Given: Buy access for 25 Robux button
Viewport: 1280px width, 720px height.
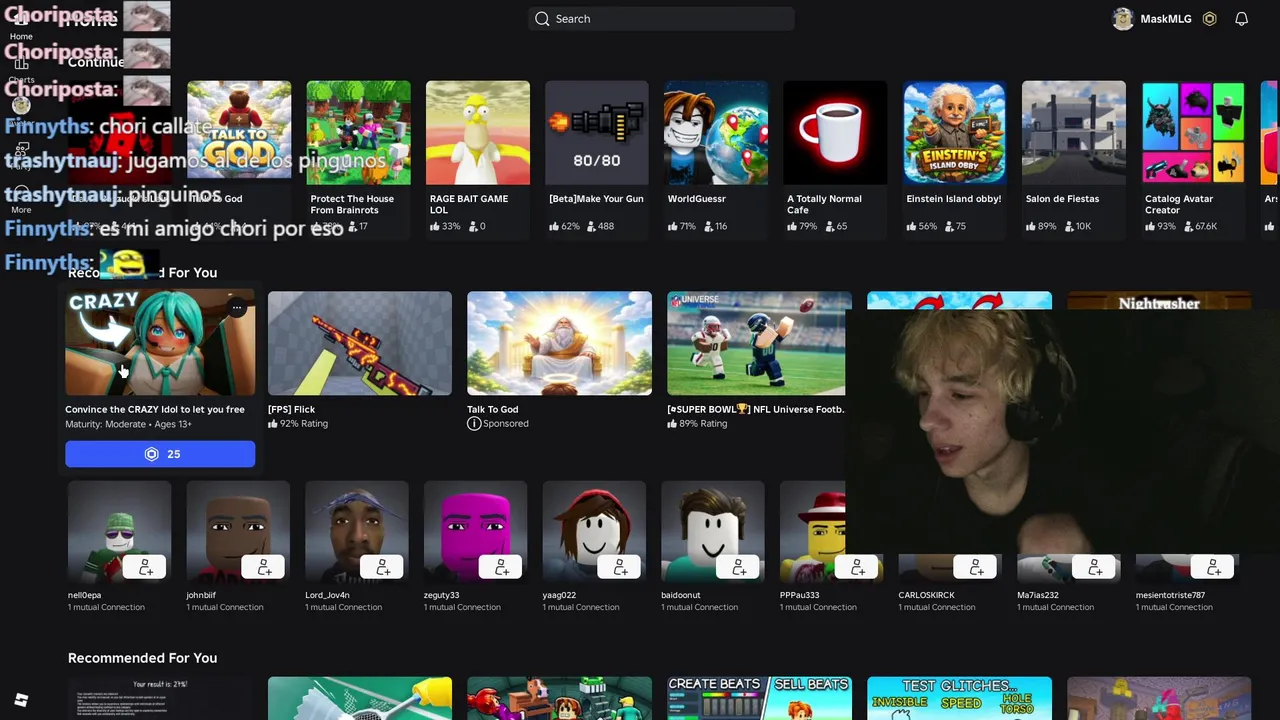Looking at the screenshot, I should point(160,454).
